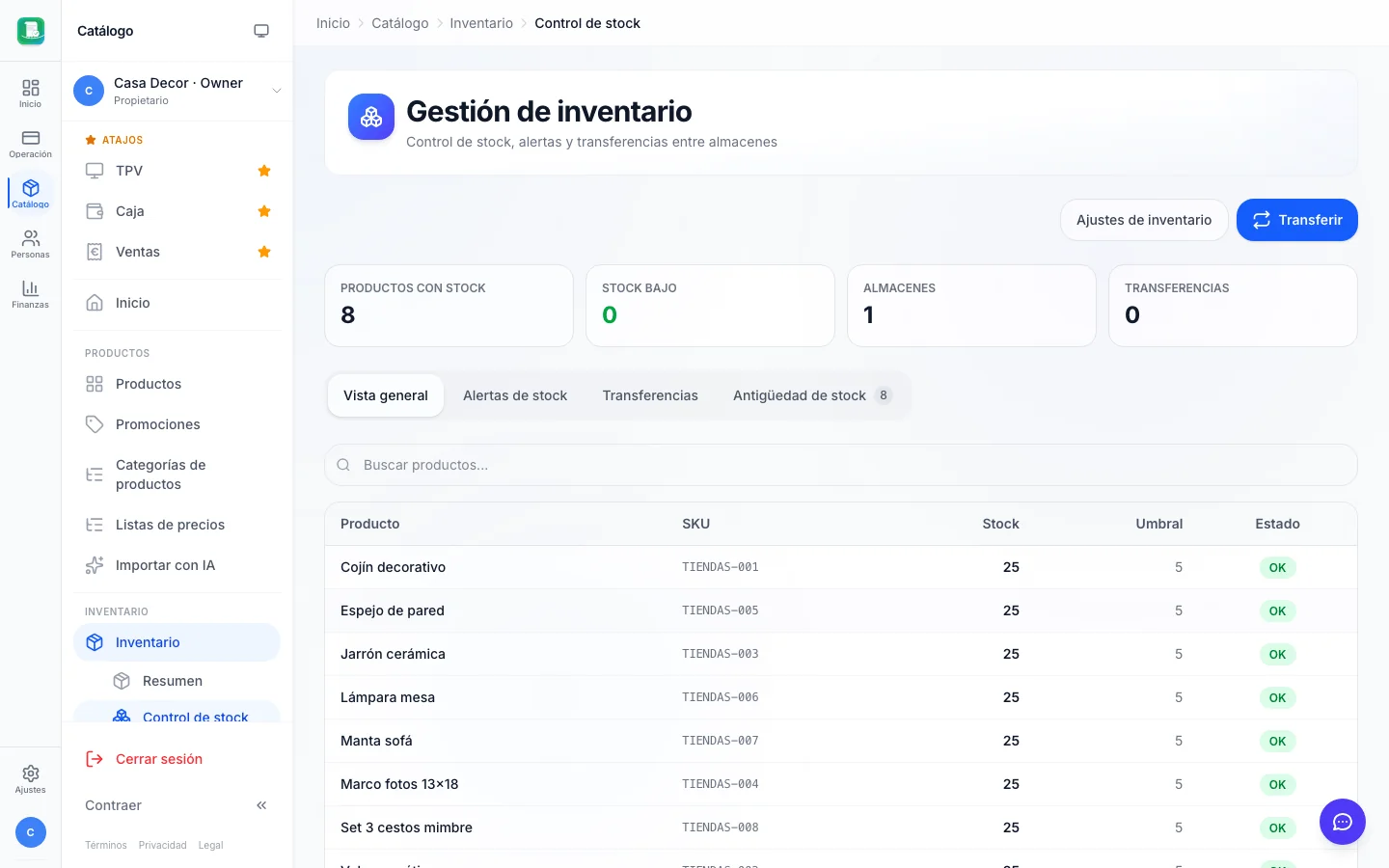The image size is (1389, 868).
Task: Open Caja shortcut
Action: tap(130, 211)
